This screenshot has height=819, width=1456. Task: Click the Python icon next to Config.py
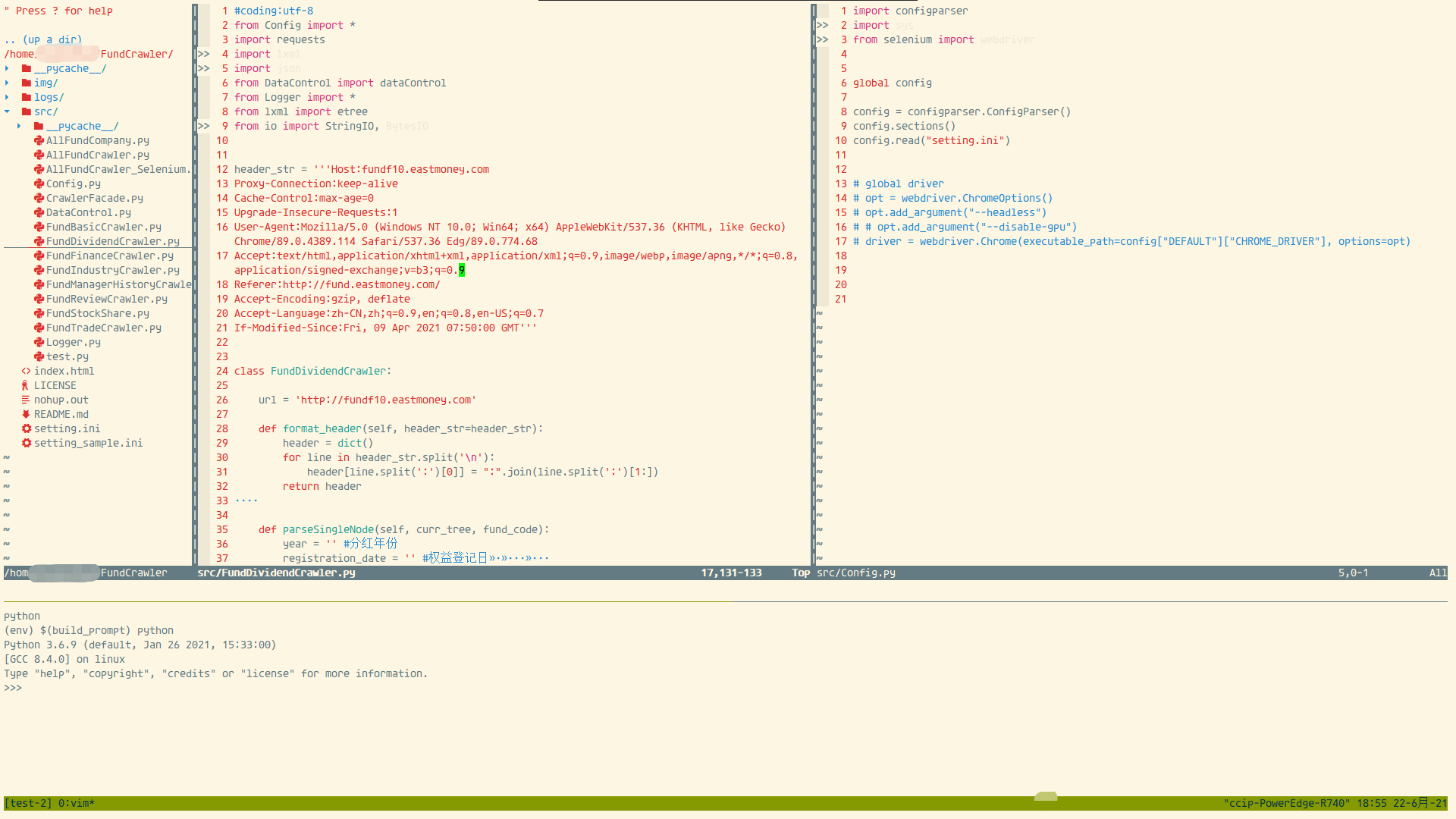(39, 184)
